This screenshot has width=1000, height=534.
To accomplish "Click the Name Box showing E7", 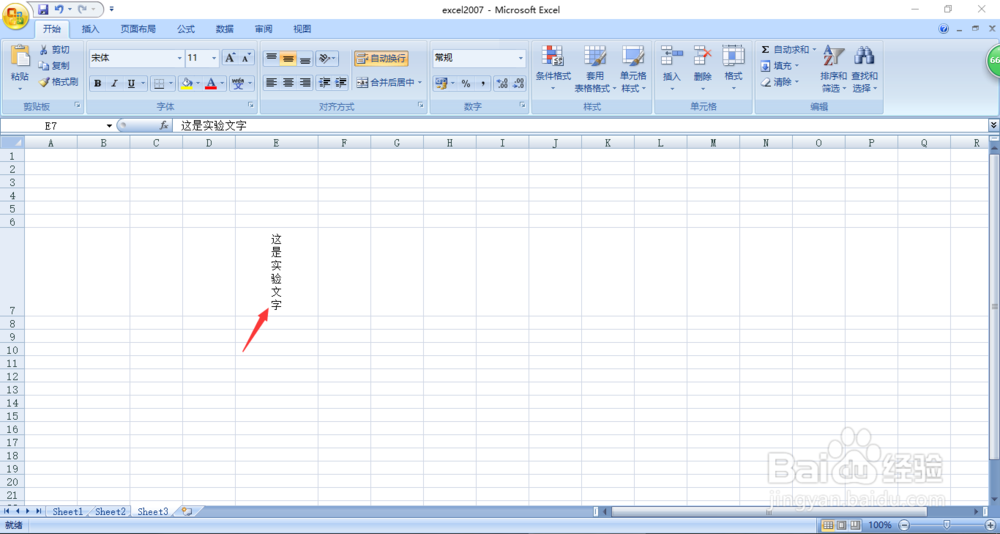I will click(51, 126).
